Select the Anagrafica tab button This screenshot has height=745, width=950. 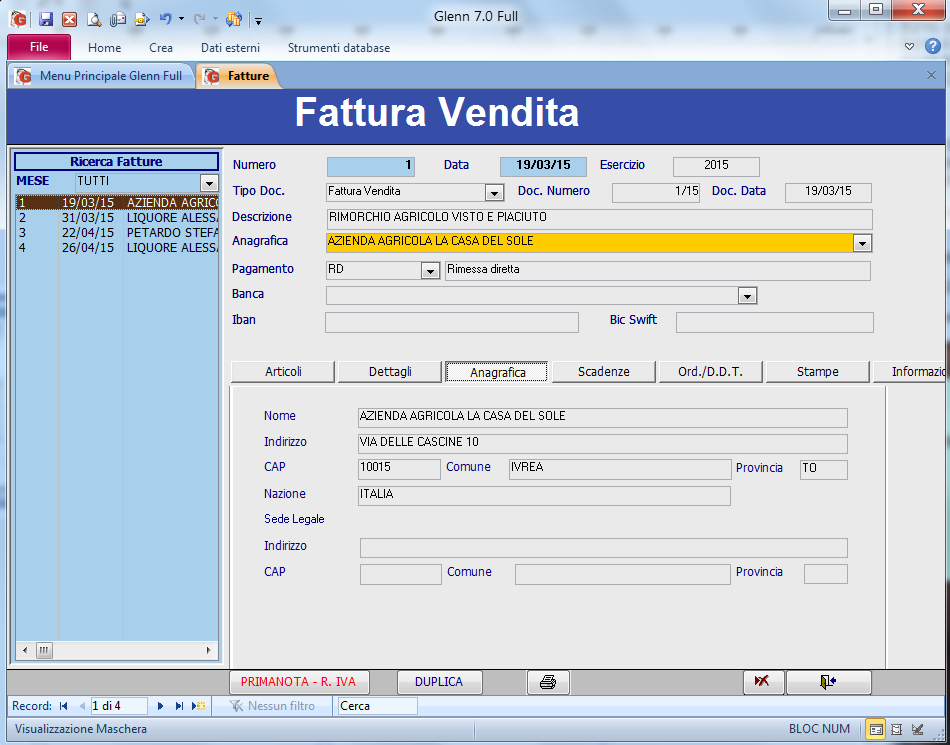497,372
